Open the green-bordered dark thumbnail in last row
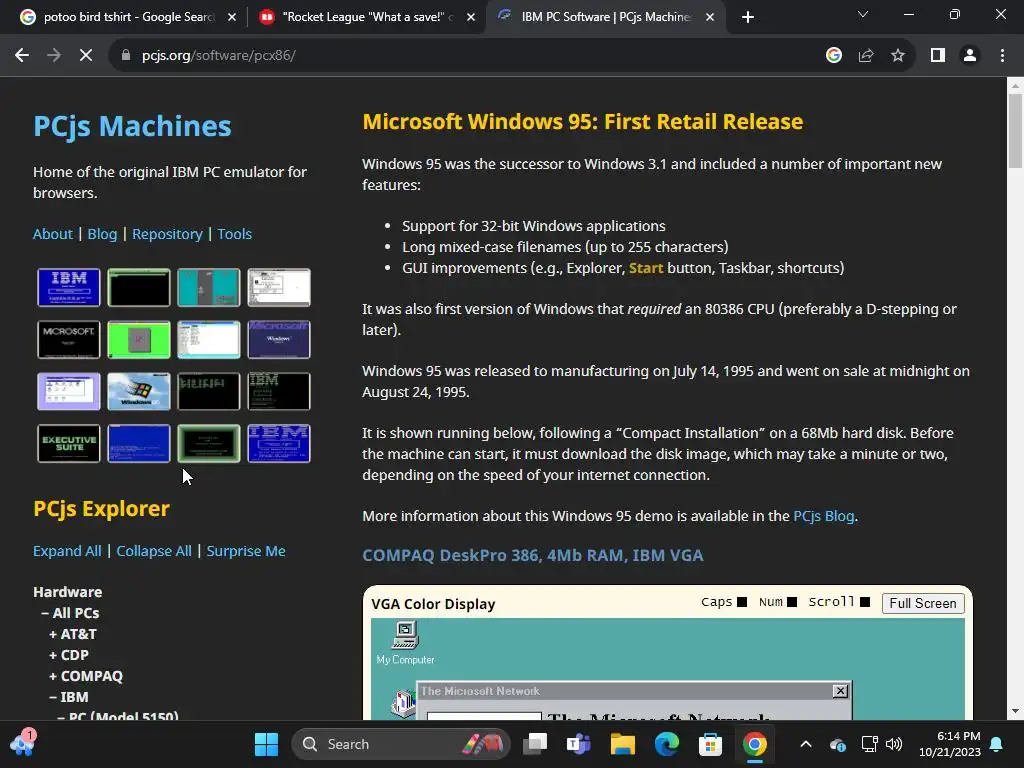This screenshot has width=1024, height=768. [x=209, y=443]
